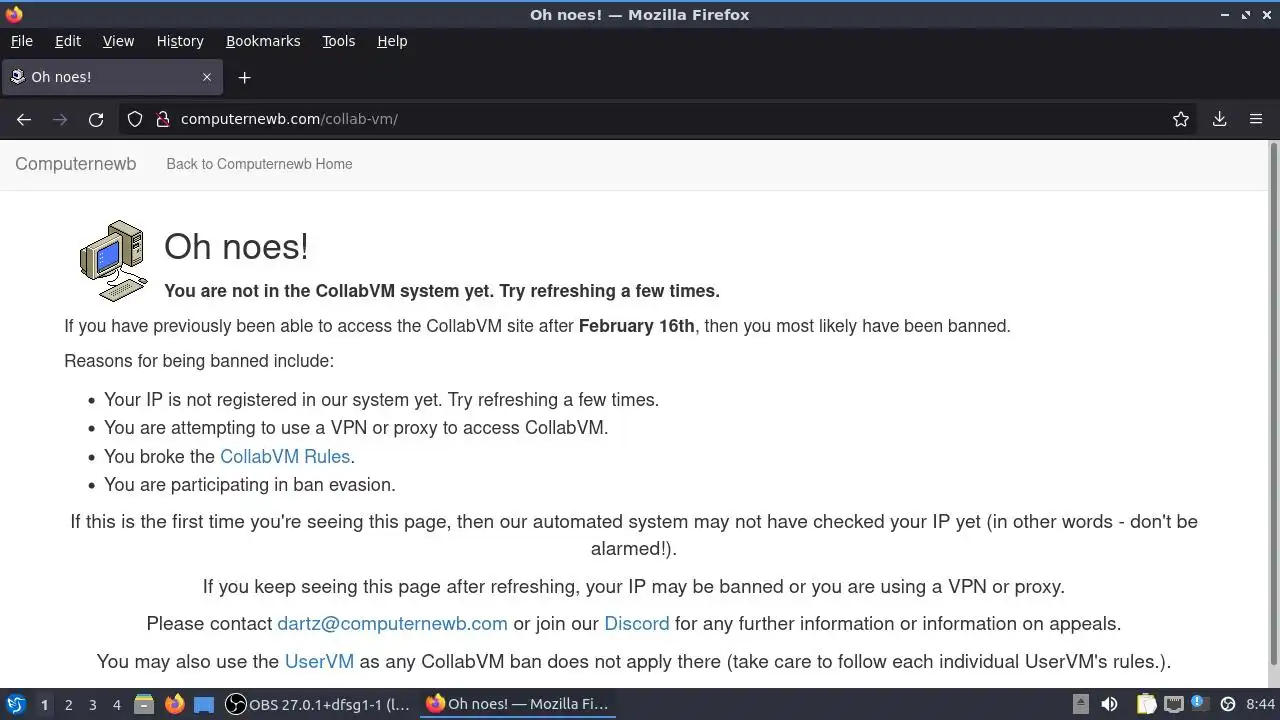The width and height of the screenshot is (1280, 720).
Task: Open a new tab with plus button
Action: [x=244, y=77]
